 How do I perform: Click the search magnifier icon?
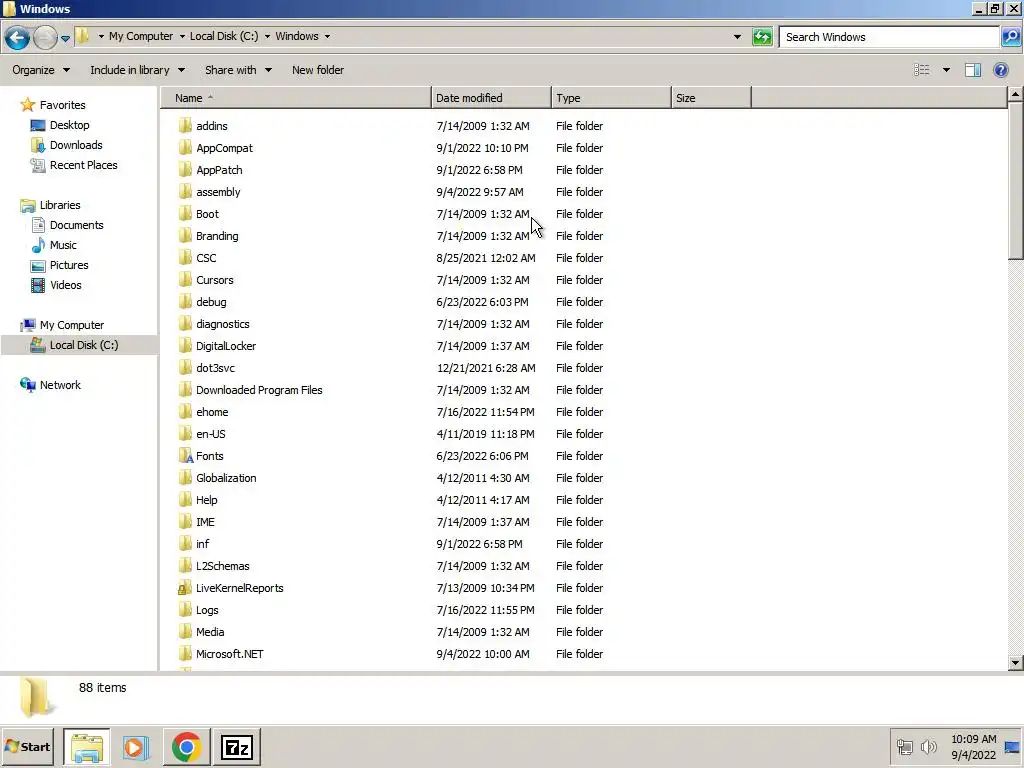pyautogui.click(x=1011, y=37)
